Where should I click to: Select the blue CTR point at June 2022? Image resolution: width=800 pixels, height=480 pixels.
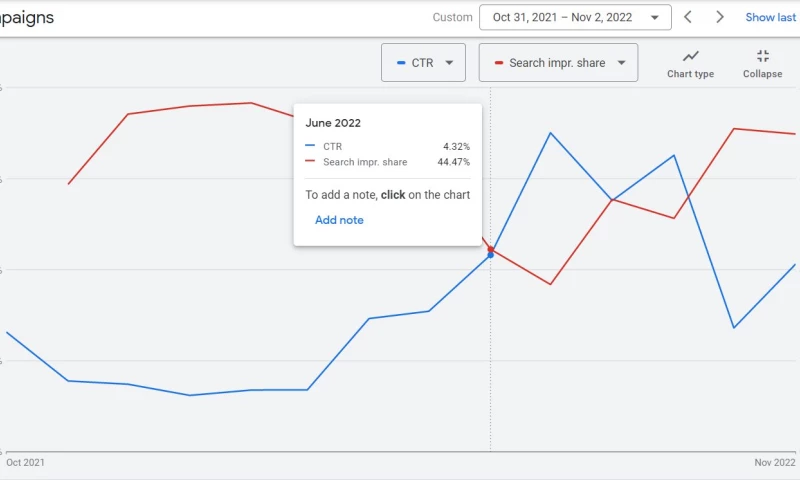490,255
